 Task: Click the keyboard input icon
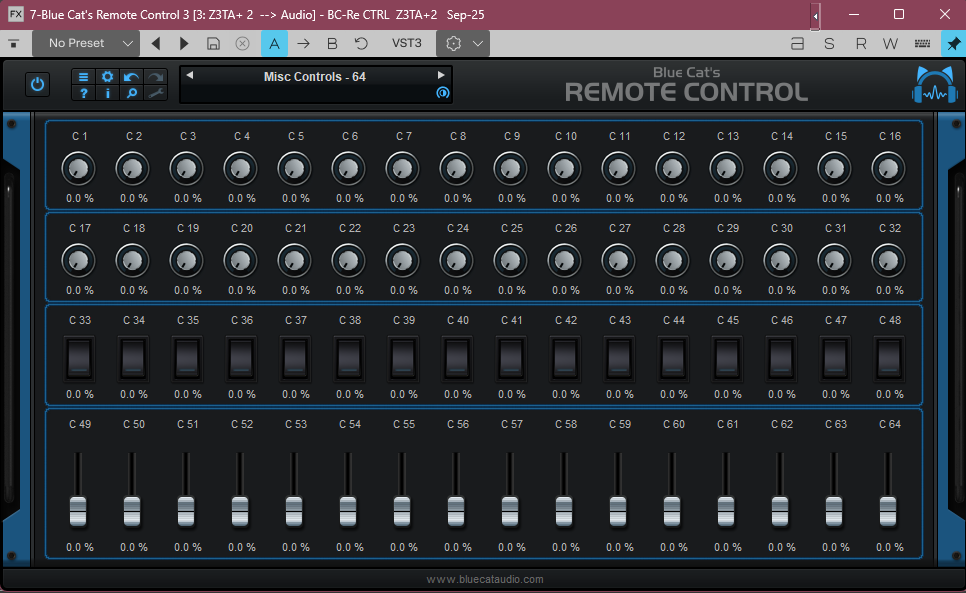pyautogui.click(x=922, y=44)
